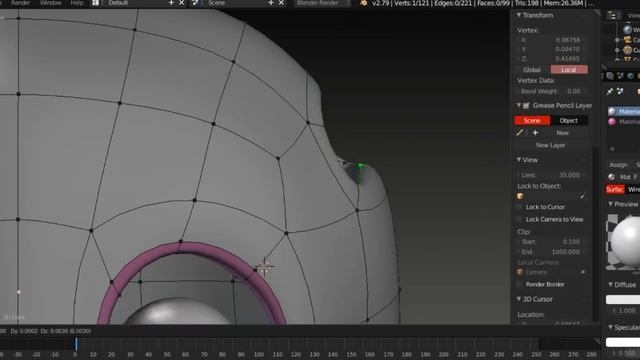Click the Local Camera field
The width and height of the screenshot is (640, 360).
551,272
